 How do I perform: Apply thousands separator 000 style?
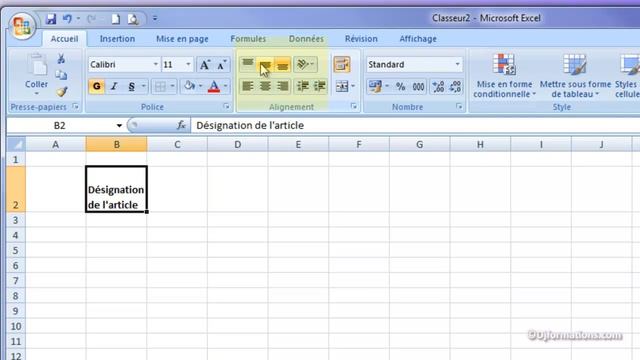pyautogui.click(x=418, y=86)
